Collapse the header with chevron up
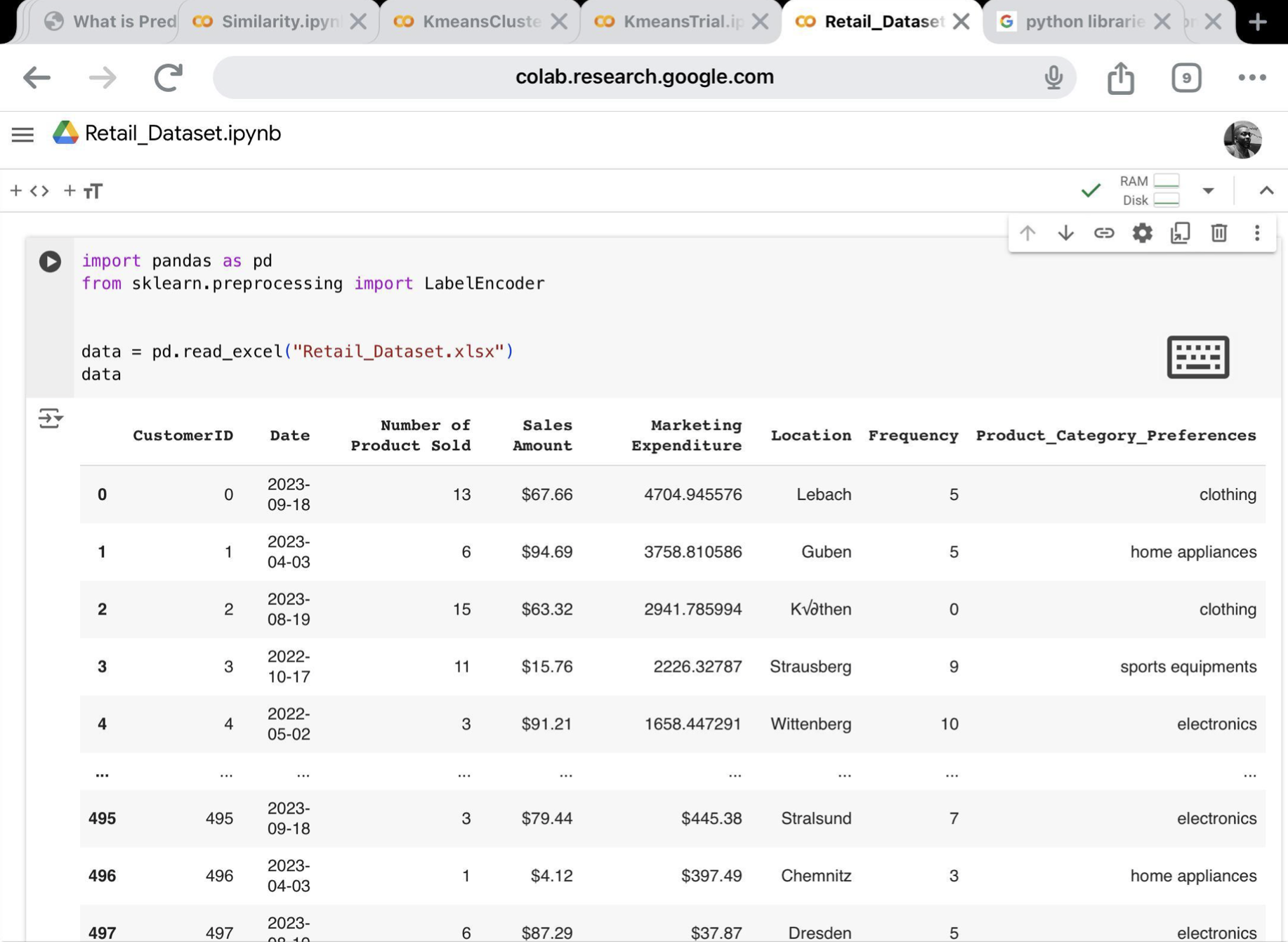1288x944 pixels. pos(1266,191)
